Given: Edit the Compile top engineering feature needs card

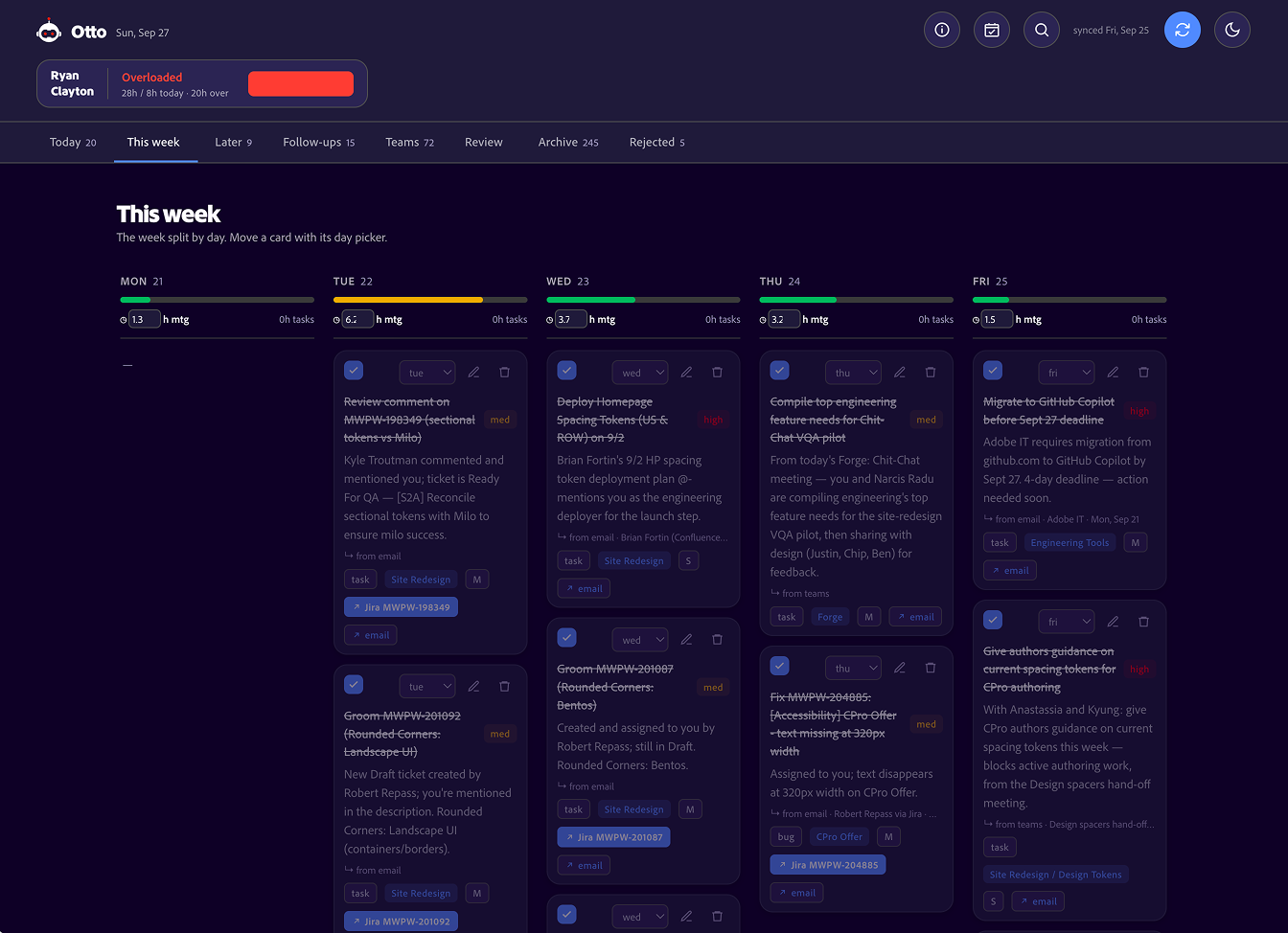Looking at the screenshot, I should click(x=899, y=372).
